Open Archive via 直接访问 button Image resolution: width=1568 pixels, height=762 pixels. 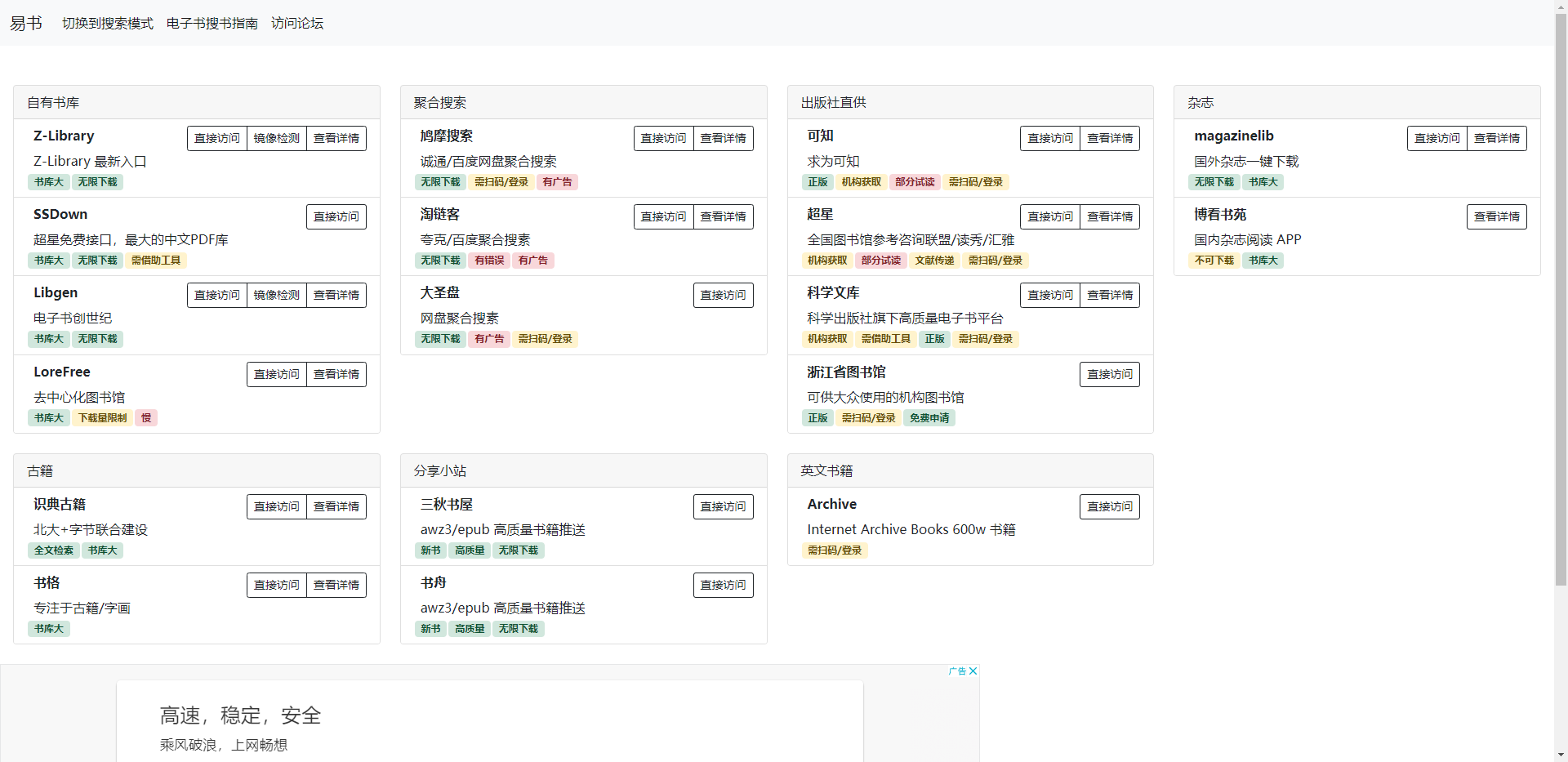(1110, 506)
